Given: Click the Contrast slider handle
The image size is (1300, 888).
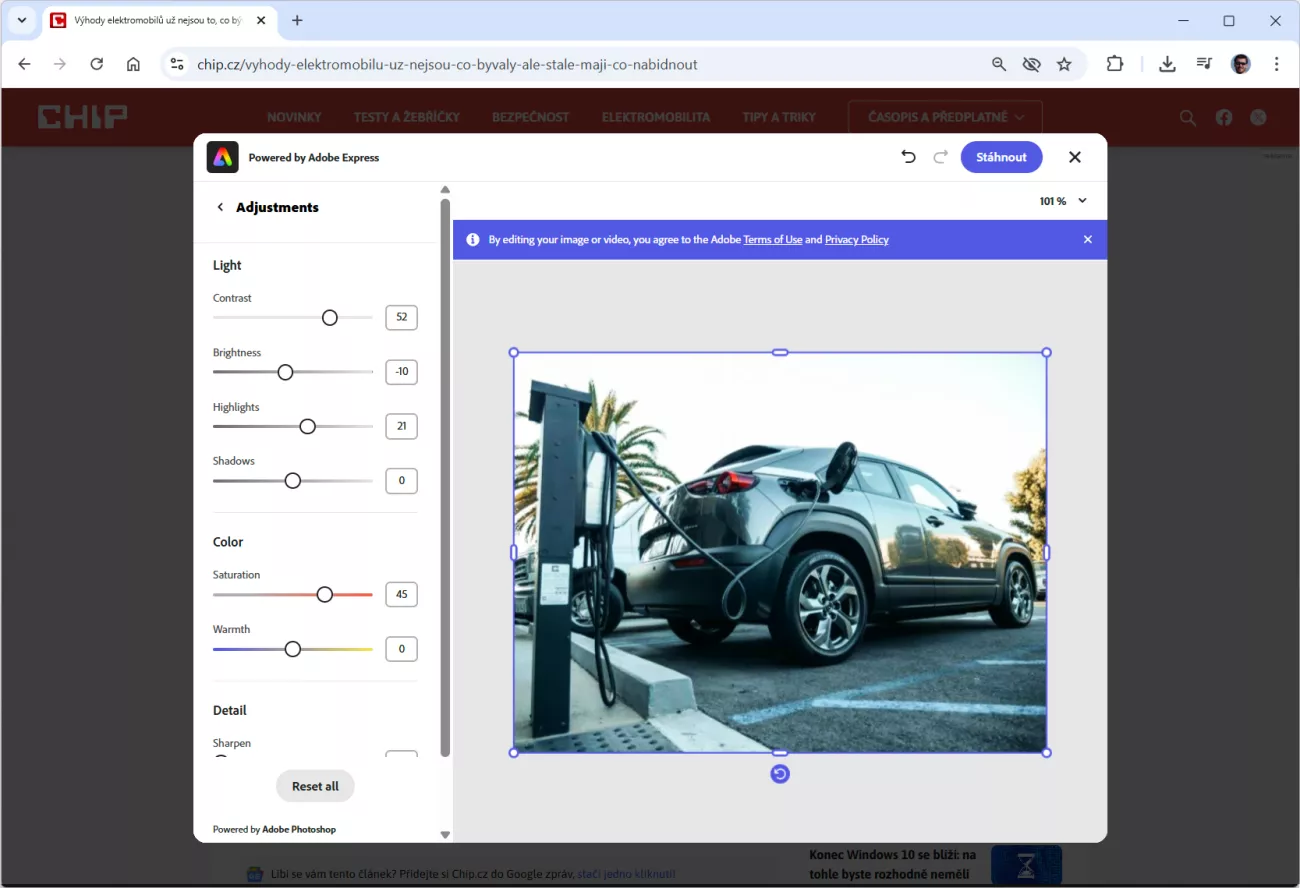Looking at the screenshot, I should (x=330, y=318).
